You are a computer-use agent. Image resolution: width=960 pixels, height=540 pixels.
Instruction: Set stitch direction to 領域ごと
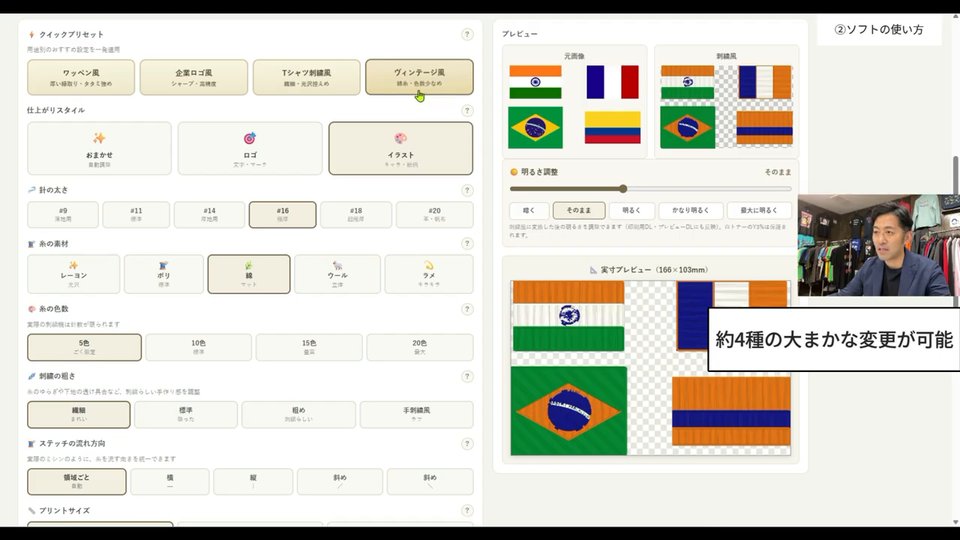(x=77, y=481)
